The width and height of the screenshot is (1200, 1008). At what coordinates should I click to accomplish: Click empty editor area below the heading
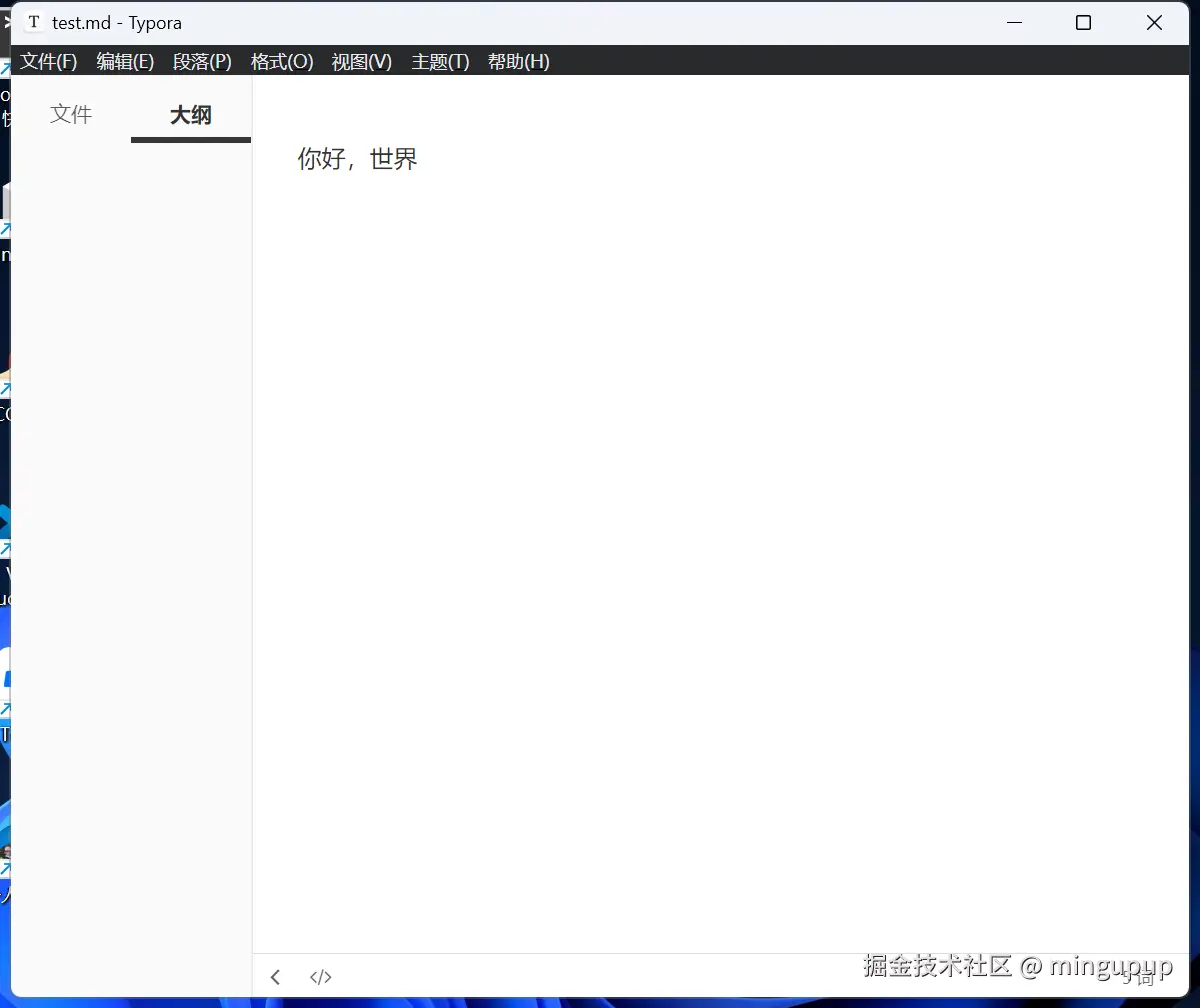click(700, 500)
